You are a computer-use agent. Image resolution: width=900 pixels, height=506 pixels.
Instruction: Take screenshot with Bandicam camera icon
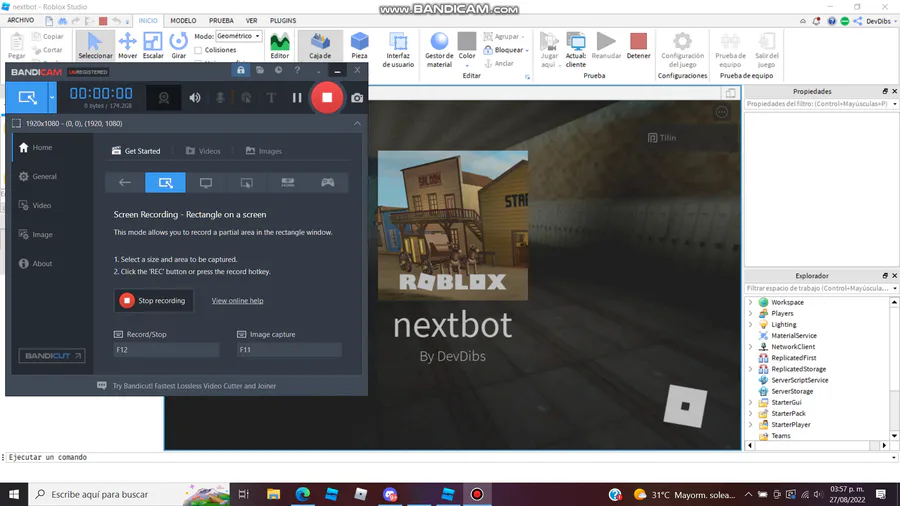click(357, 98)
